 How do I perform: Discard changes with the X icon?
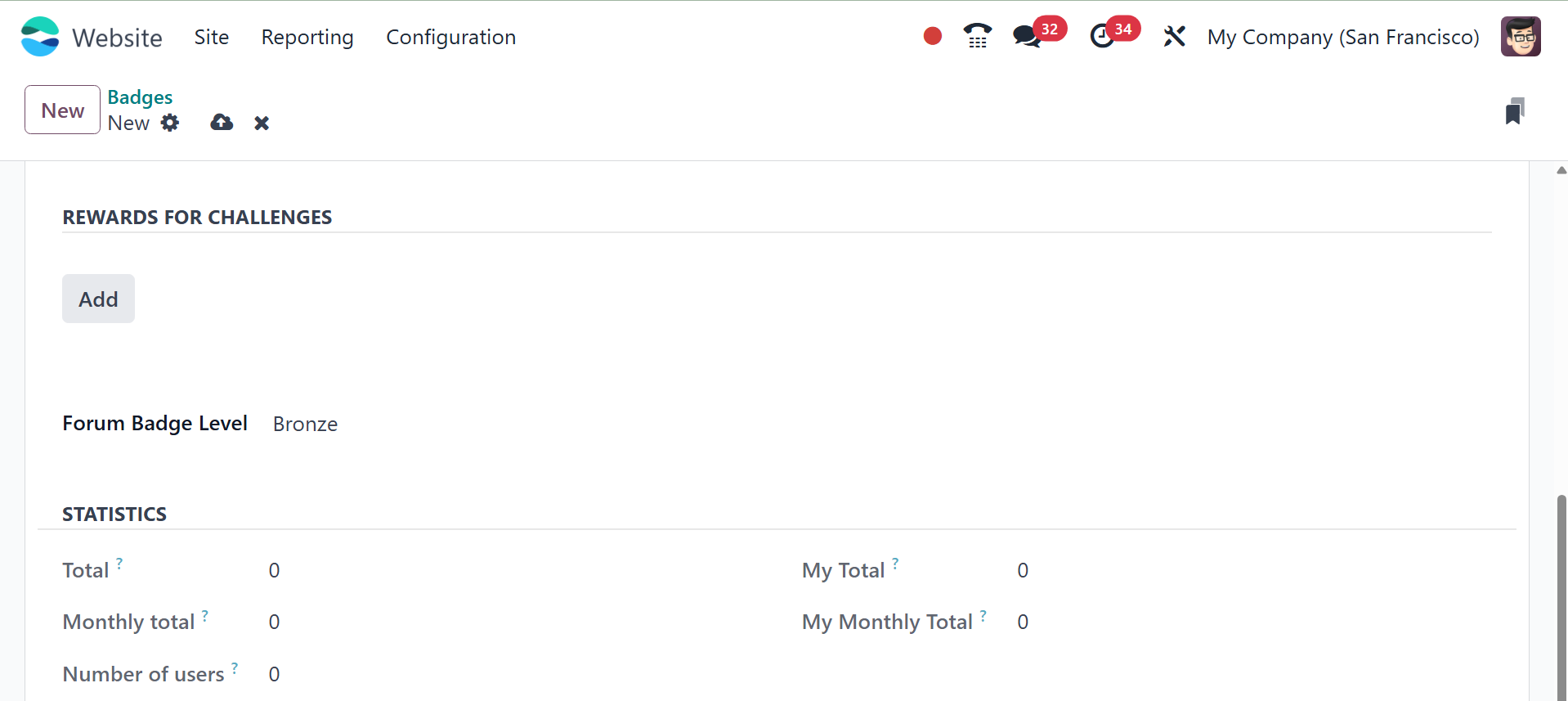click(262, 123)
